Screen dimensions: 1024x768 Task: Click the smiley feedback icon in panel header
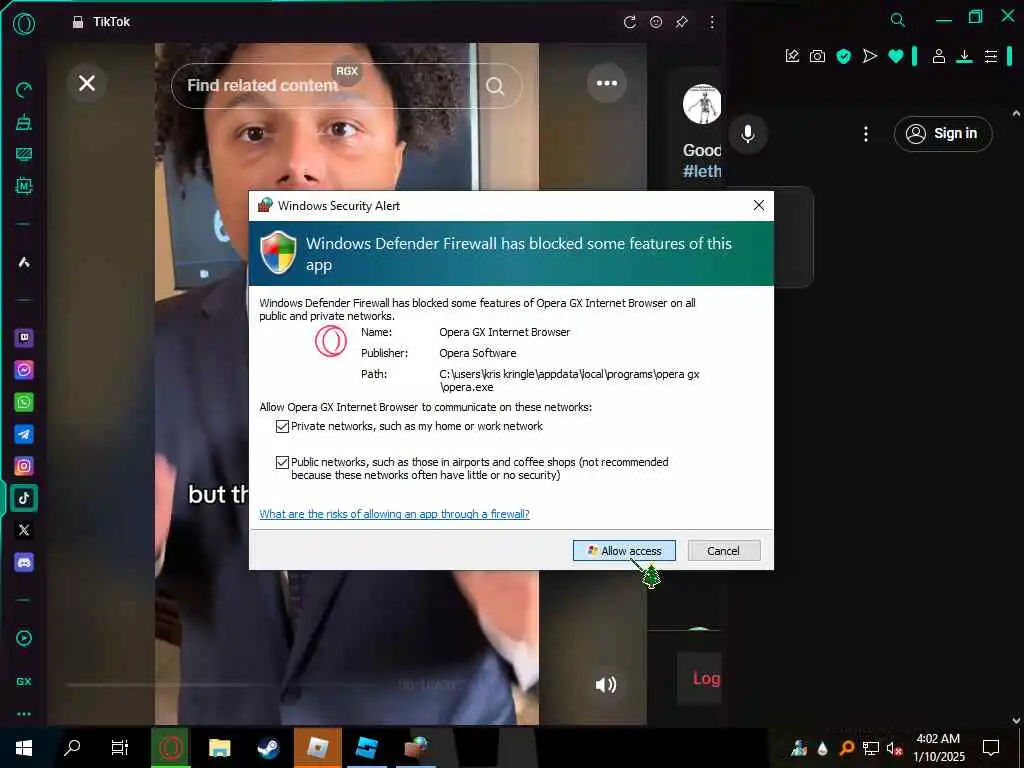point(656,22)
